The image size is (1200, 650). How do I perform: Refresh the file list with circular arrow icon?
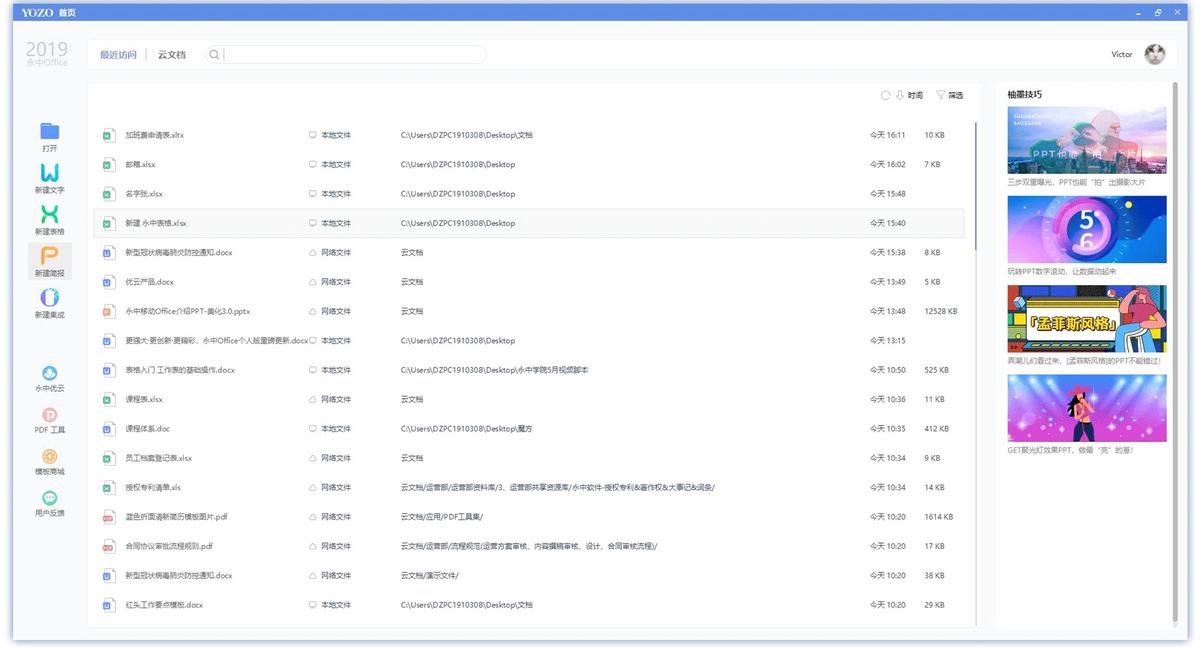coord(885,94)
